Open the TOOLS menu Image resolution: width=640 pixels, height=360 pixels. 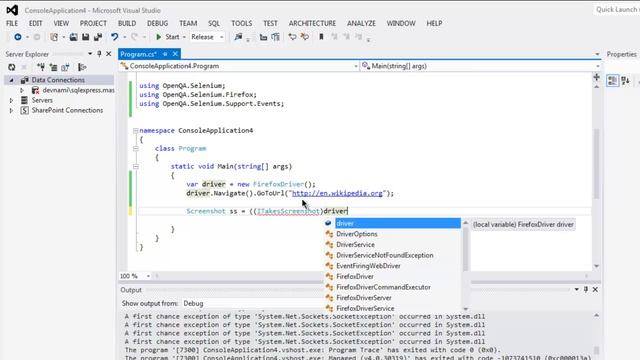click(242, 23)
